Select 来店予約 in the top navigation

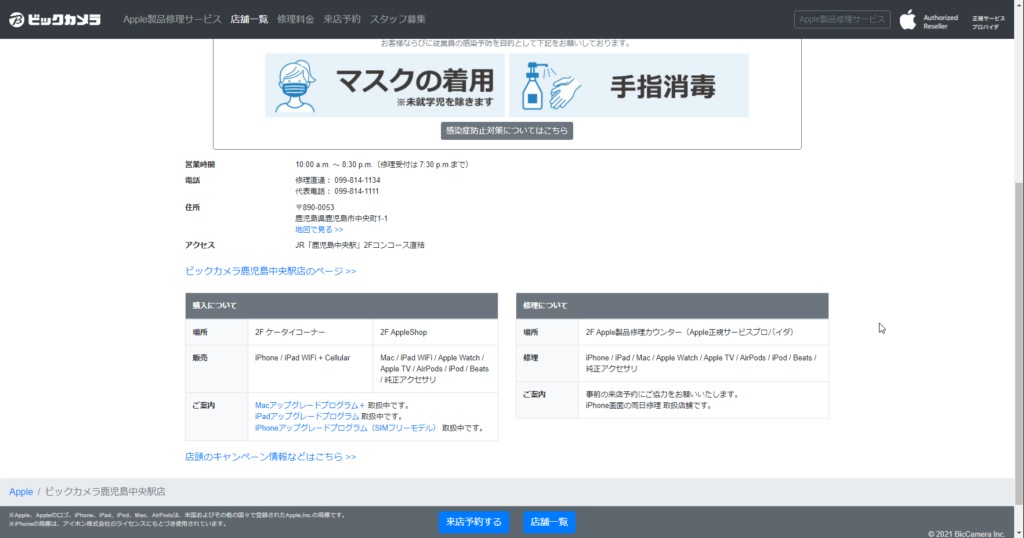(342, 20)
